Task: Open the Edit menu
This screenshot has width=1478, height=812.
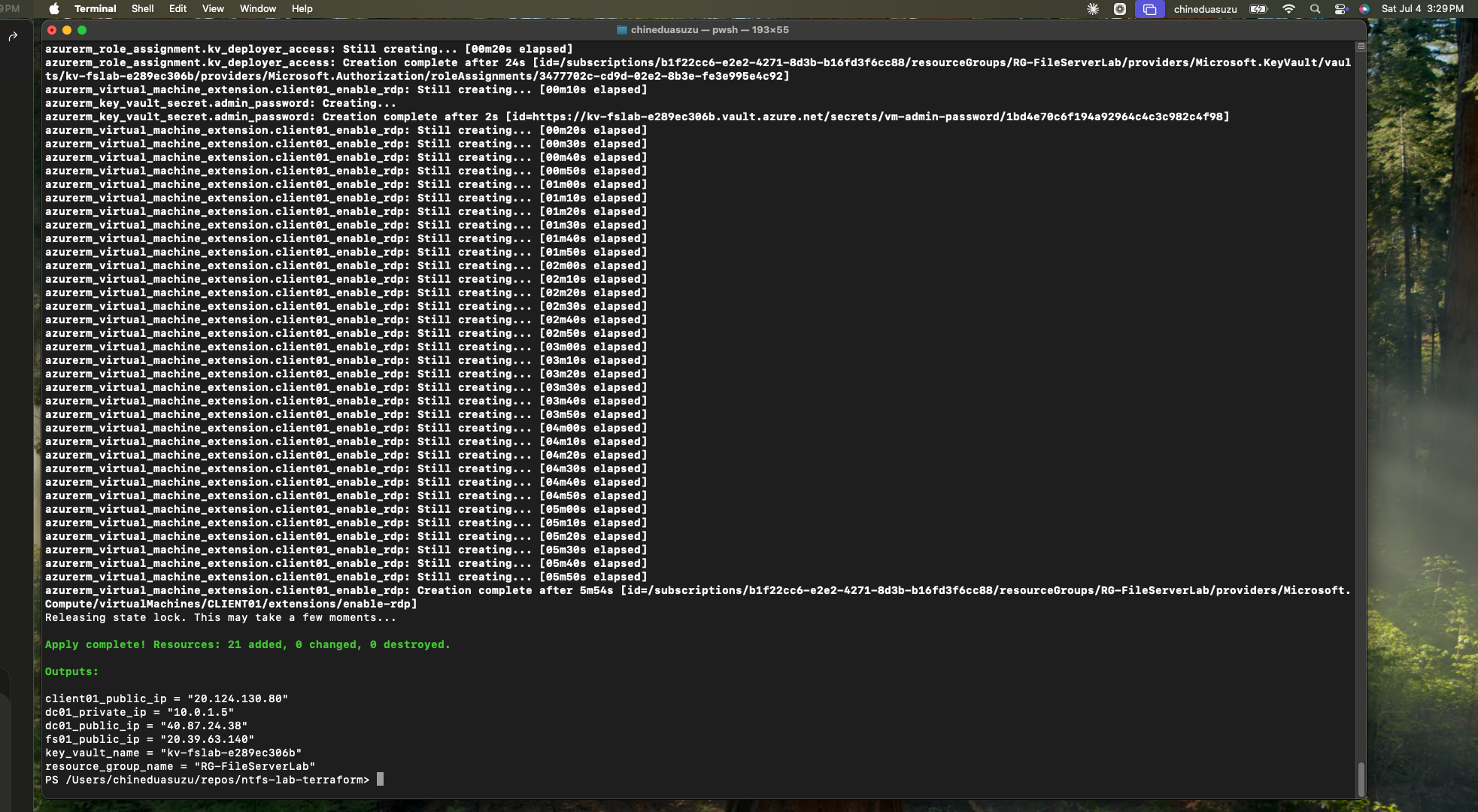Action: [178, 9]
